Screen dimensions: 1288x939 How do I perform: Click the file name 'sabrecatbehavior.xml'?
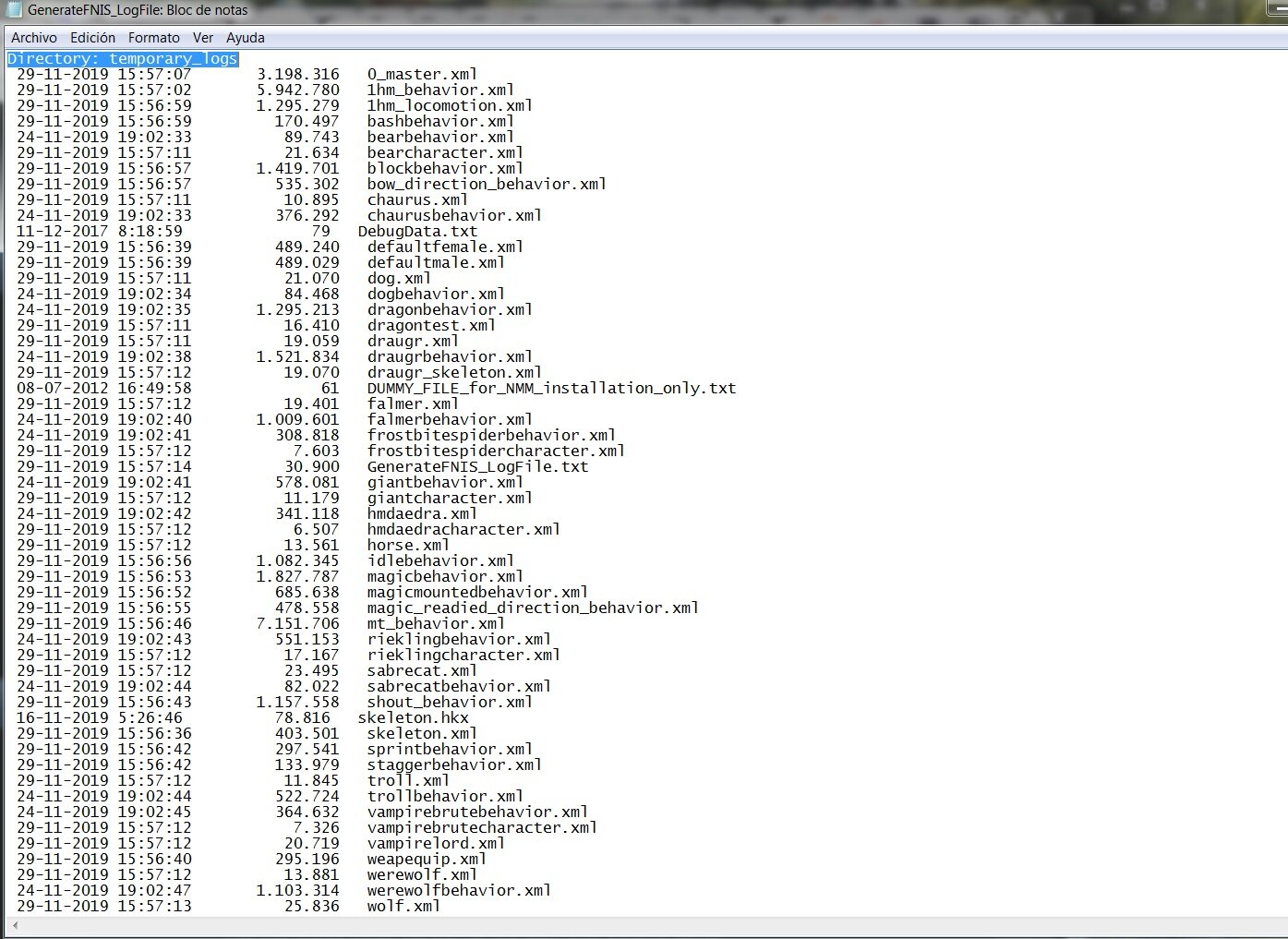click(459, 686)
